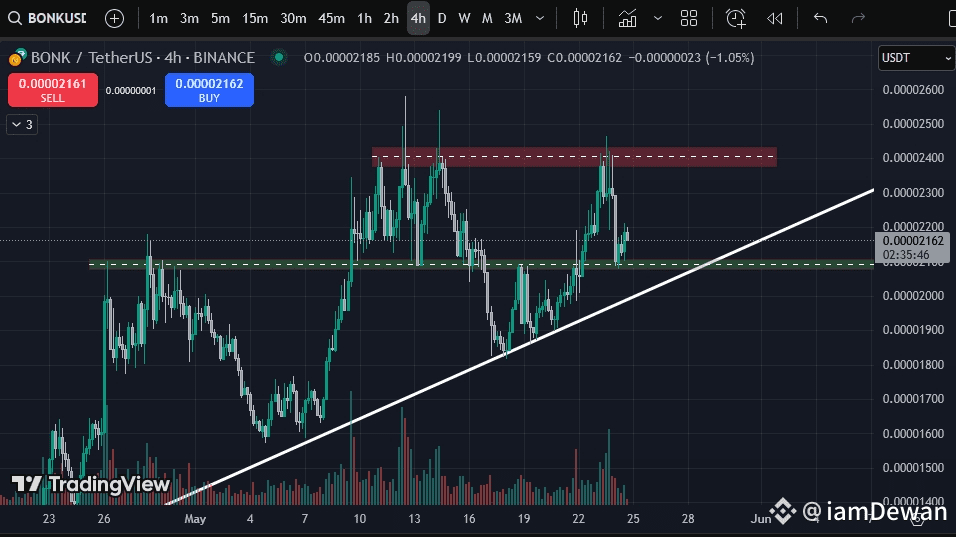Viewport: 956px width, 537px height.
Task: Open the candlestick chart type selector
Action: [x=580, y=18]
